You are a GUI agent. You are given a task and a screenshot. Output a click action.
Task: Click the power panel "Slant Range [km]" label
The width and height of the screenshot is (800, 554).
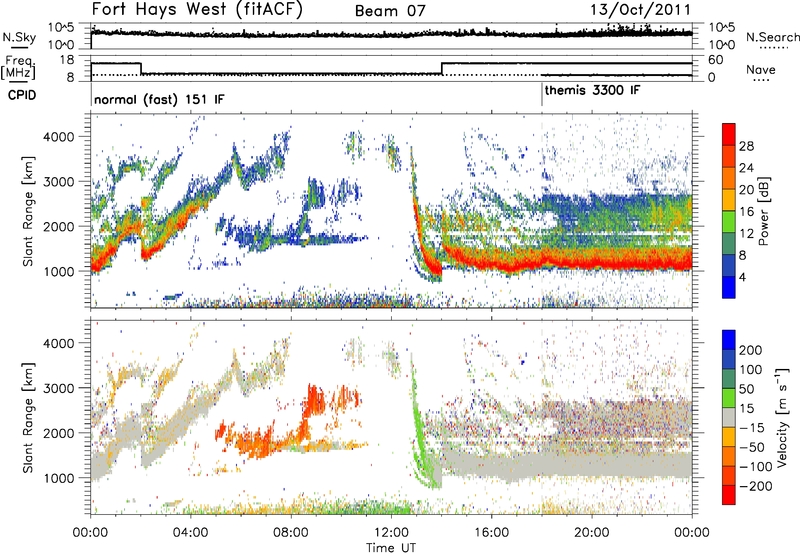click(x=28, y=211)
